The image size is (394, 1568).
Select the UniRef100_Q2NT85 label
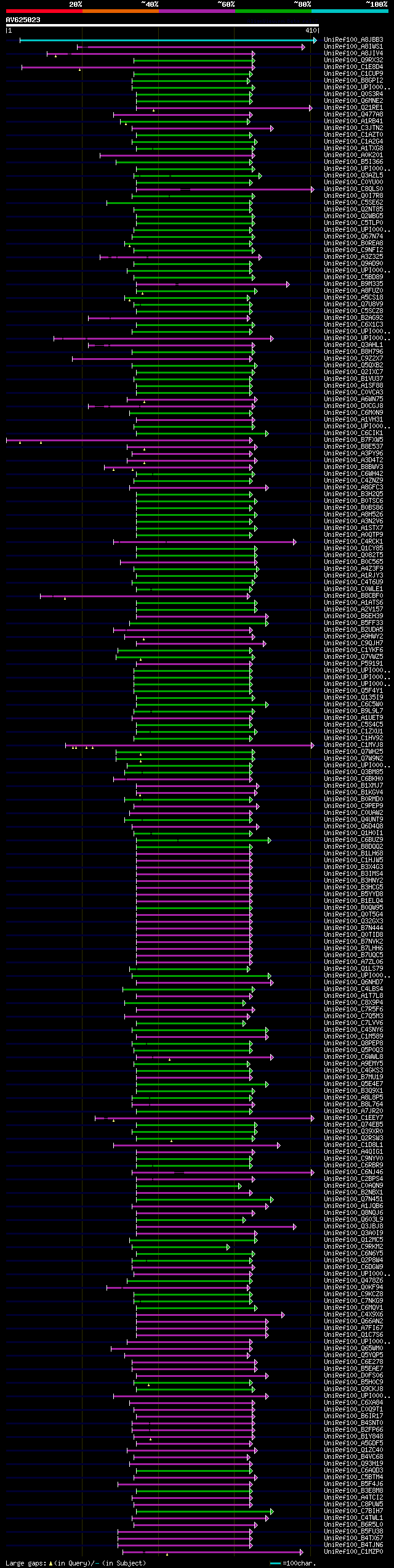point(353,210)
